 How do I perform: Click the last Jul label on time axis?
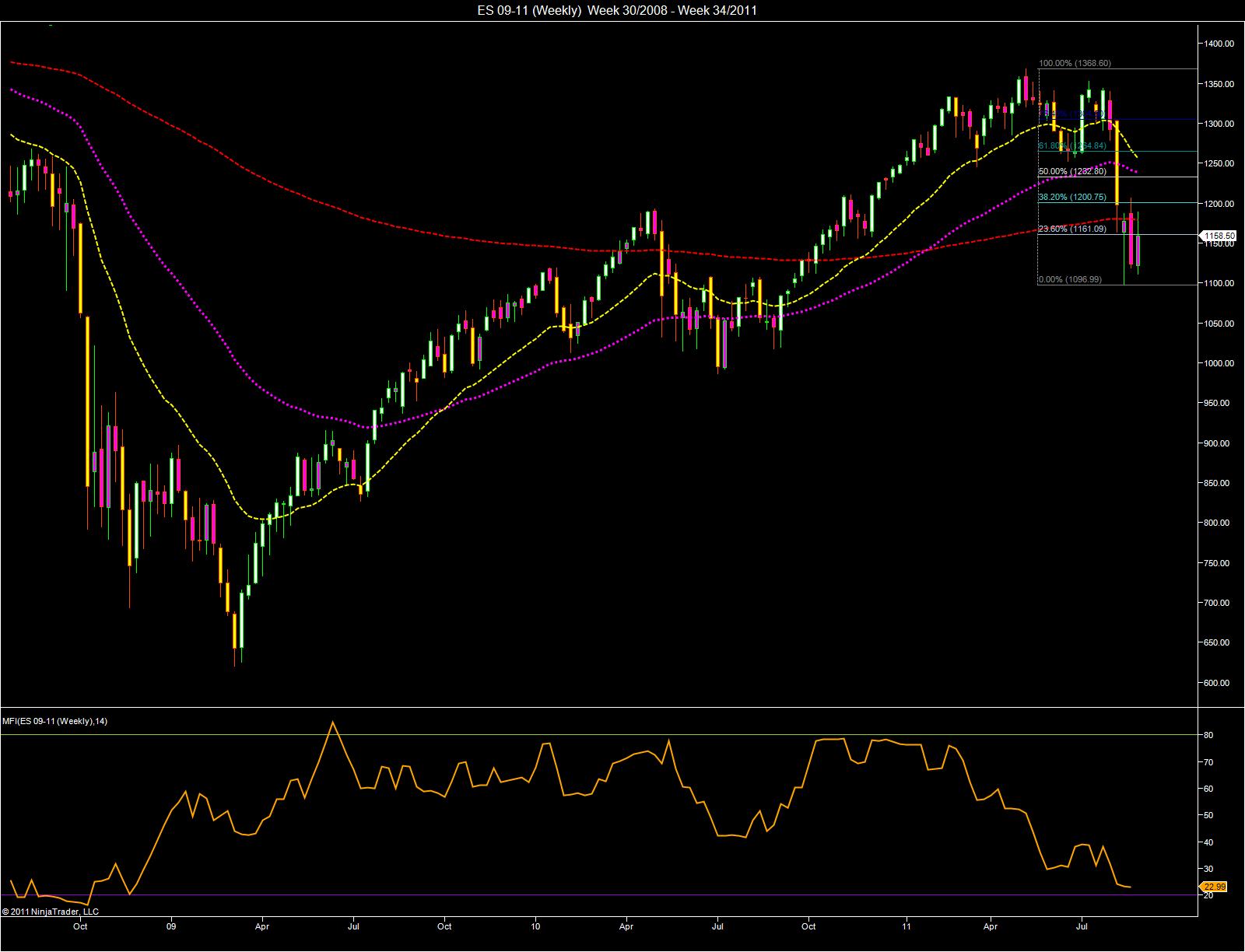coord(1082,926)
